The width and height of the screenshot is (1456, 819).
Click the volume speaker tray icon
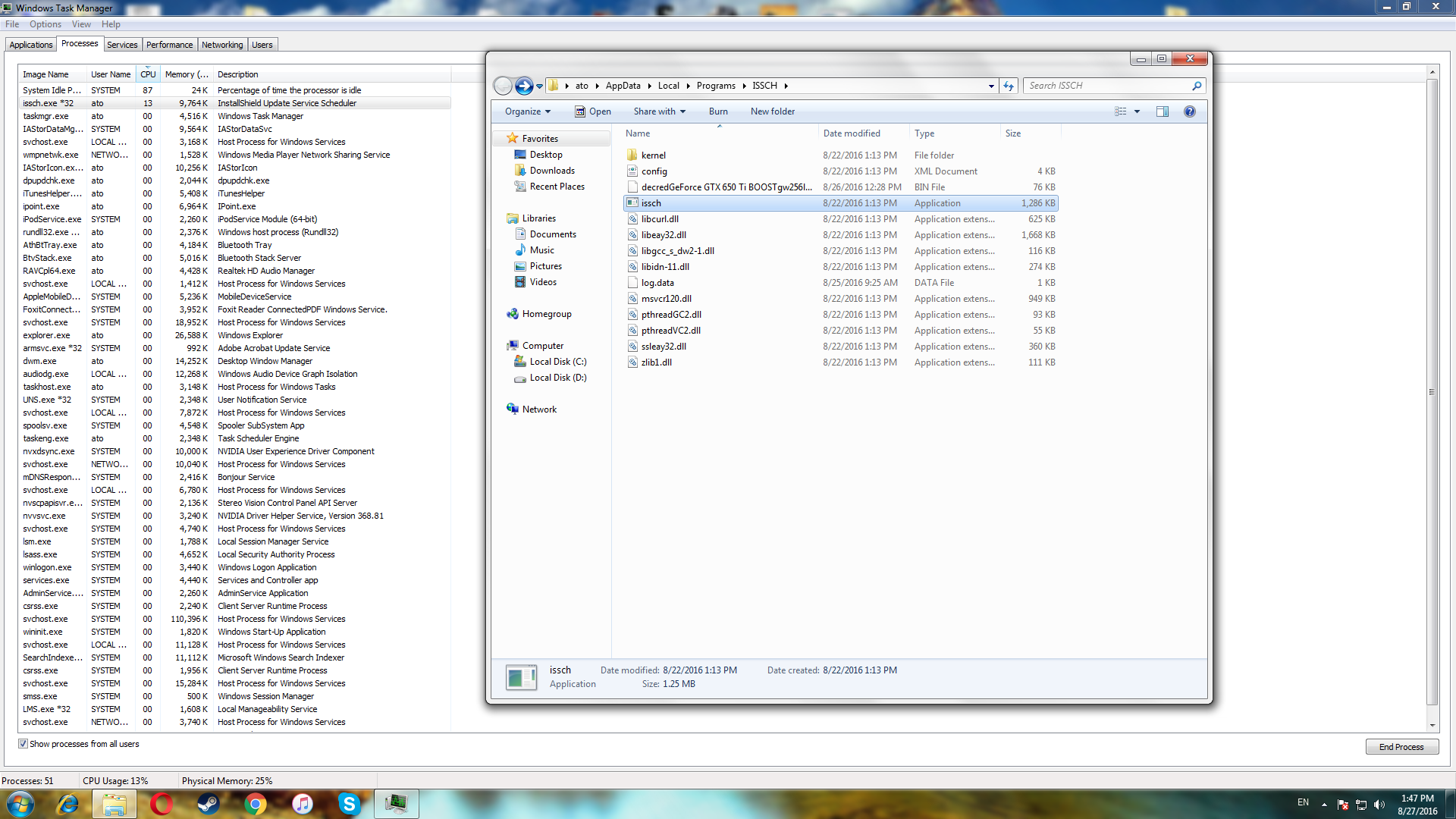[x=1379, y=805]
